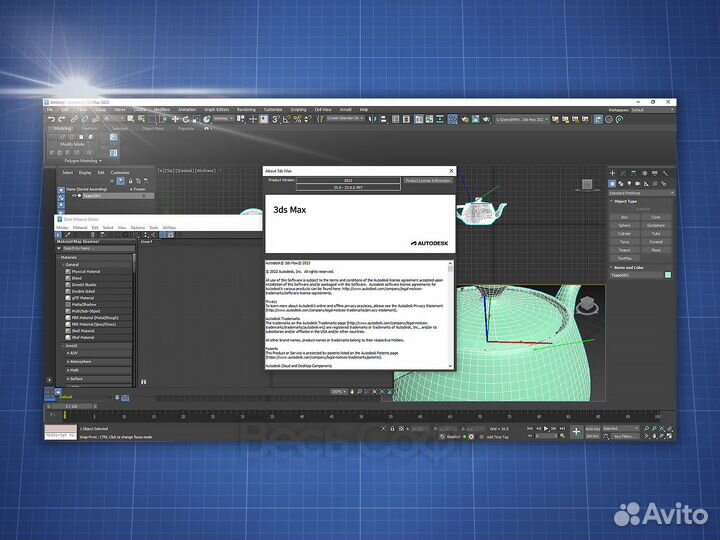Open the Teapot001 object color swatch
This screenshot has height=540, width=720.
[x=668, y=275]
